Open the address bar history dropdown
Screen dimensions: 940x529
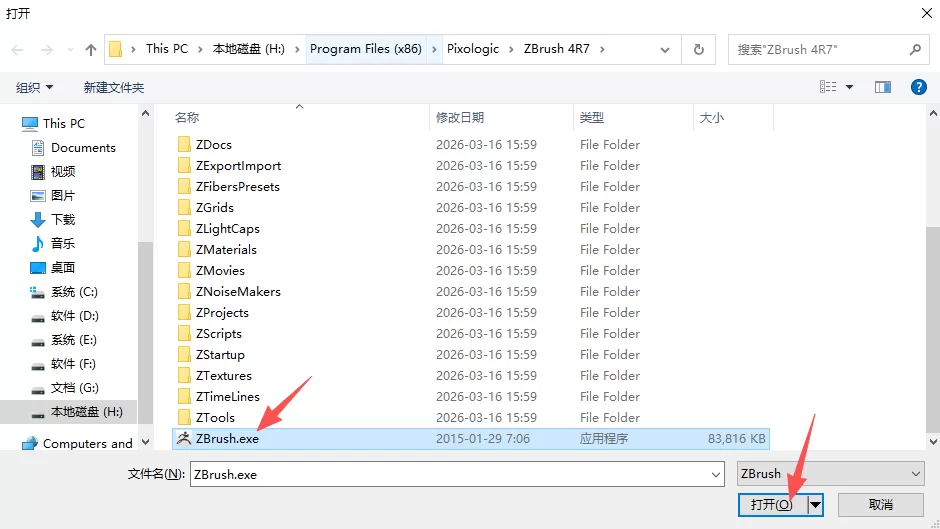(665, 50)
